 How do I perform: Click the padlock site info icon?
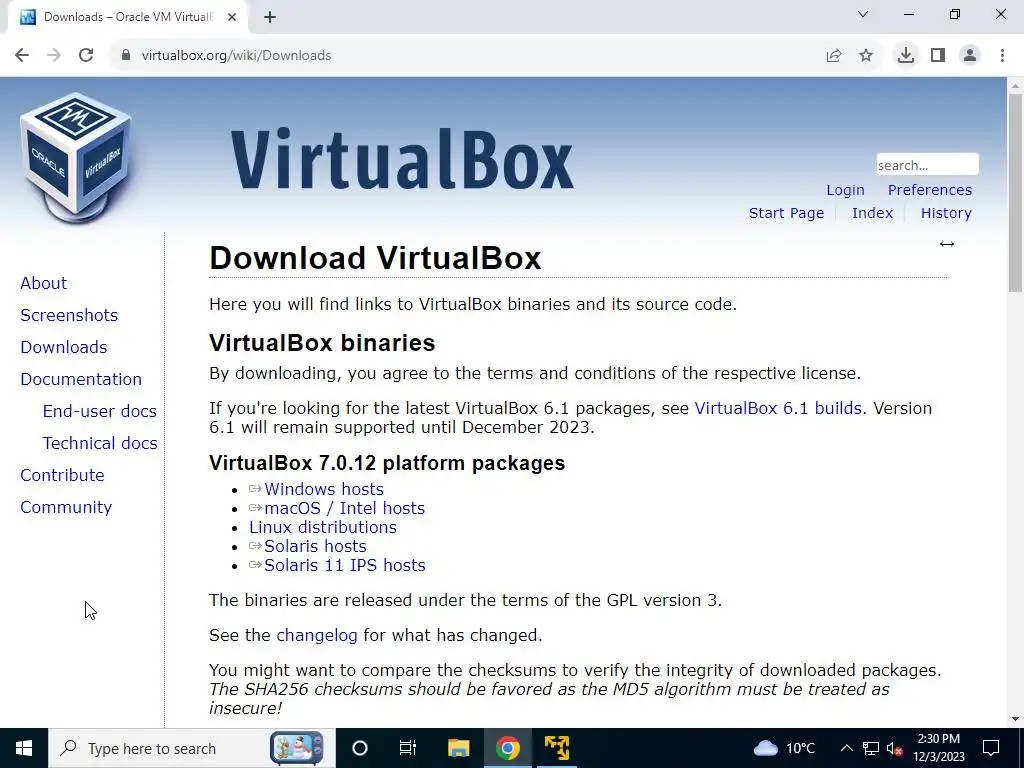pyautogui.click(x=125, y=56)
